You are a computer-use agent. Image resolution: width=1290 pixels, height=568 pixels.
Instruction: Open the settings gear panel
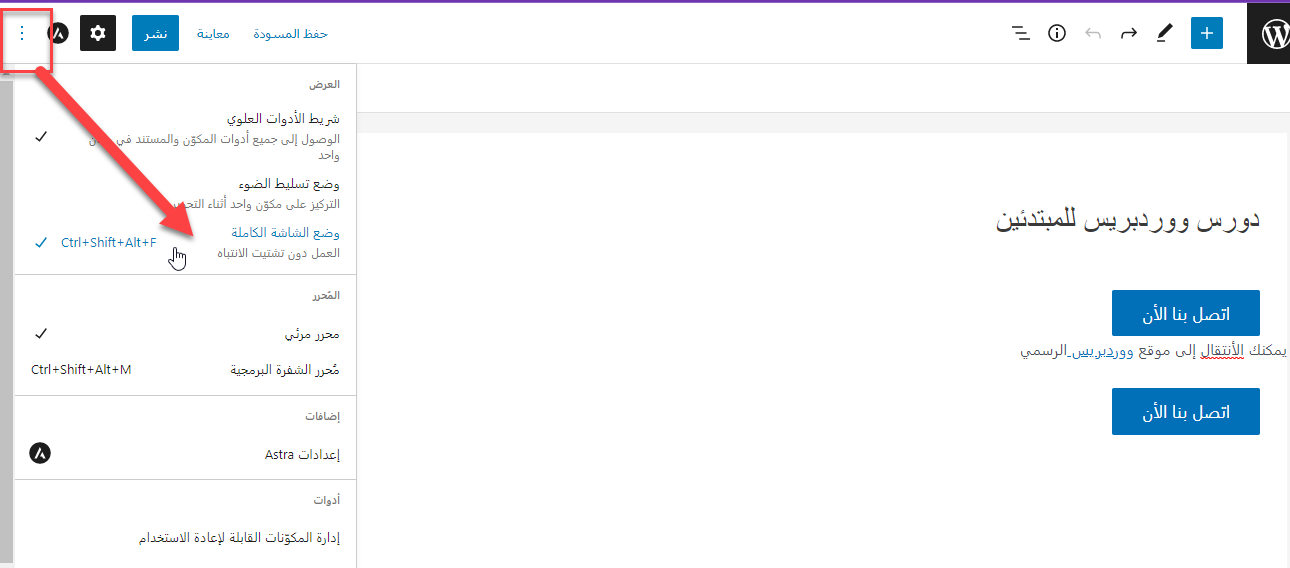pyautogui.click(x=98, y=33)
